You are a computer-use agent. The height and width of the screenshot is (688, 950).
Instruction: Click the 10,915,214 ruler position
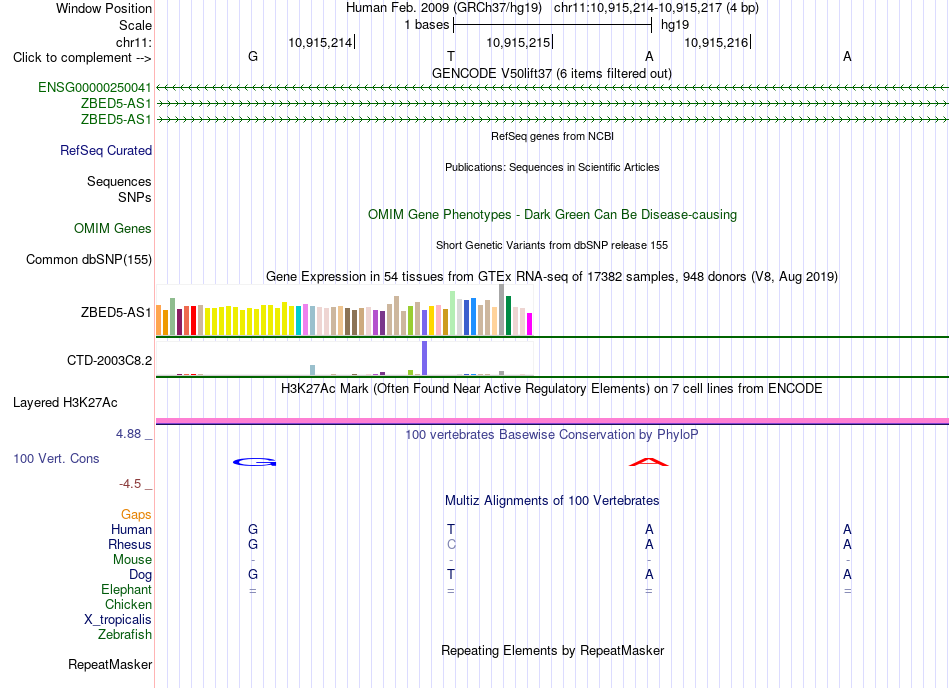[320, 42]
